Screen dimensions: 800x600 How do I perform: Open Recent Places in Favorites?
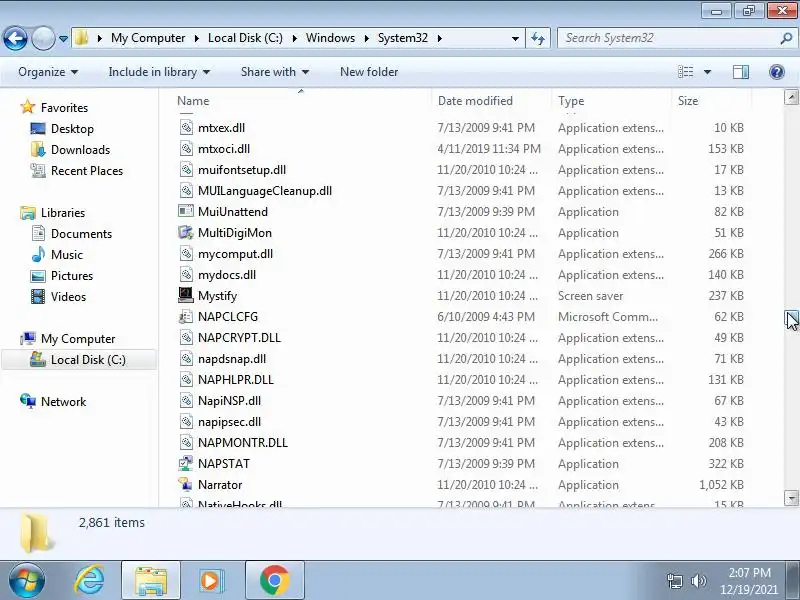point(87,170)
